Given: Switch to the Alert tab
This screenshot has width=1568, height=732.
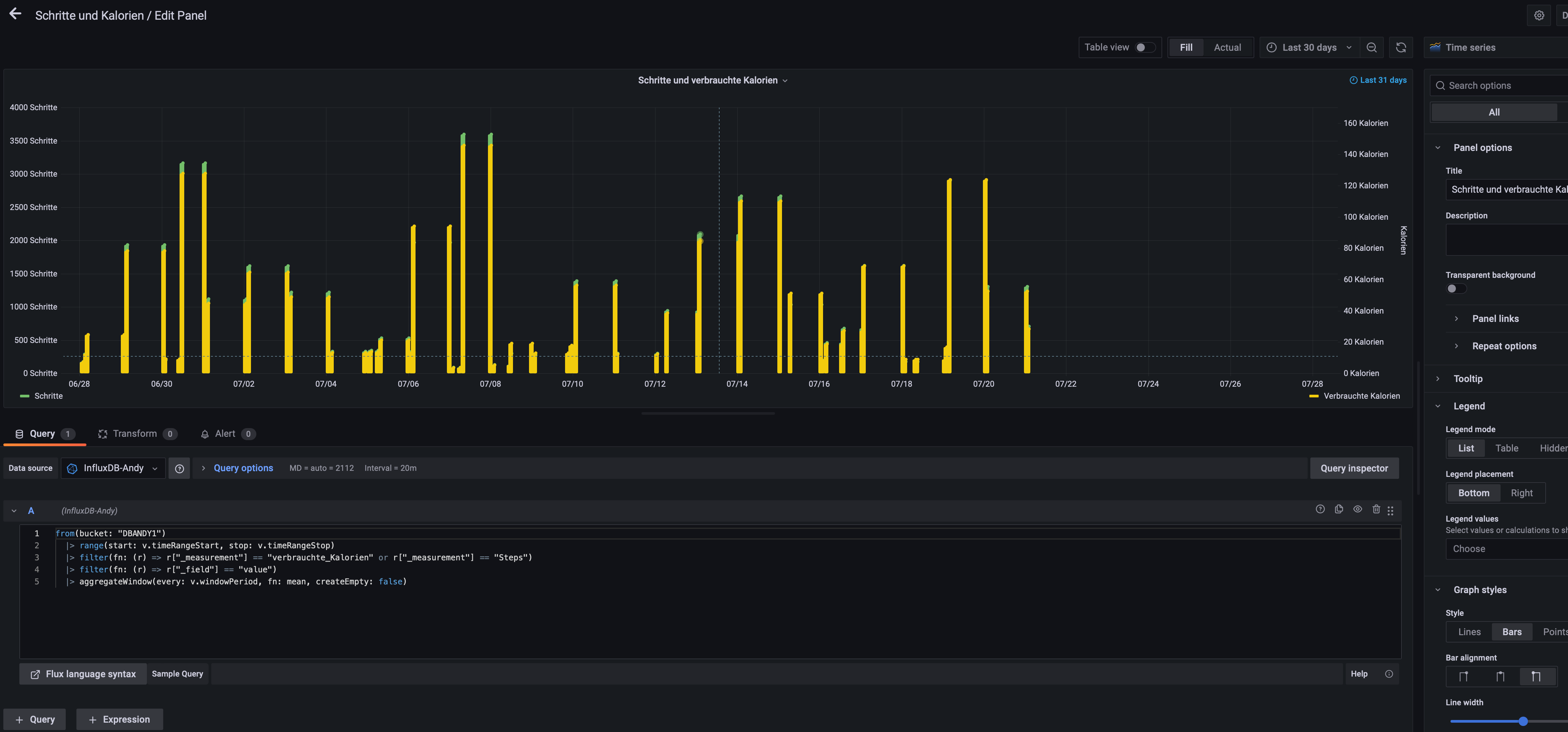Looking at the screenshot, I should click(x=226, y=433).
